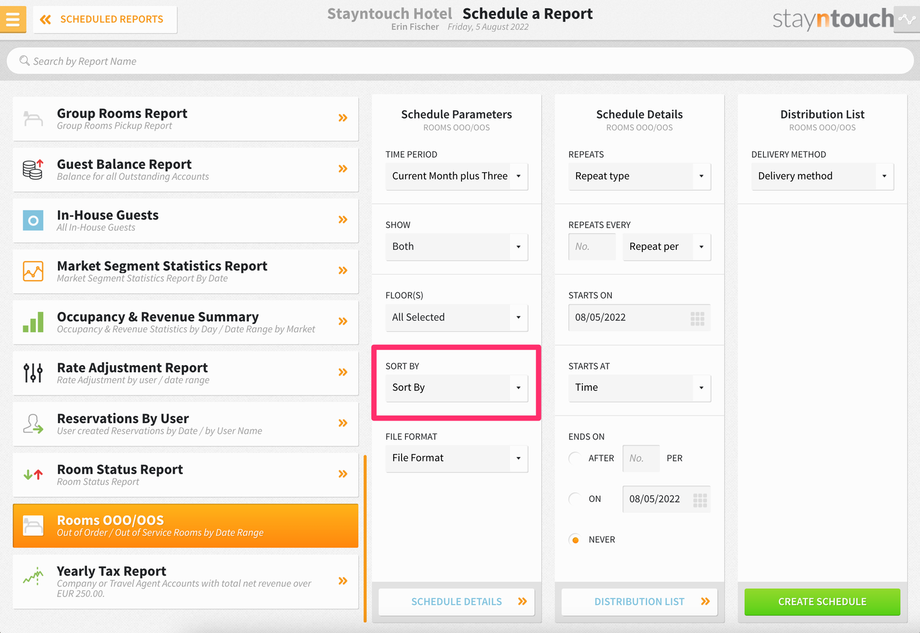The width and height of the screenshot is (920, 633).
Task: Select the AFTER ends-on radio button
Action: pyautogui.click(x=575, y=458)
